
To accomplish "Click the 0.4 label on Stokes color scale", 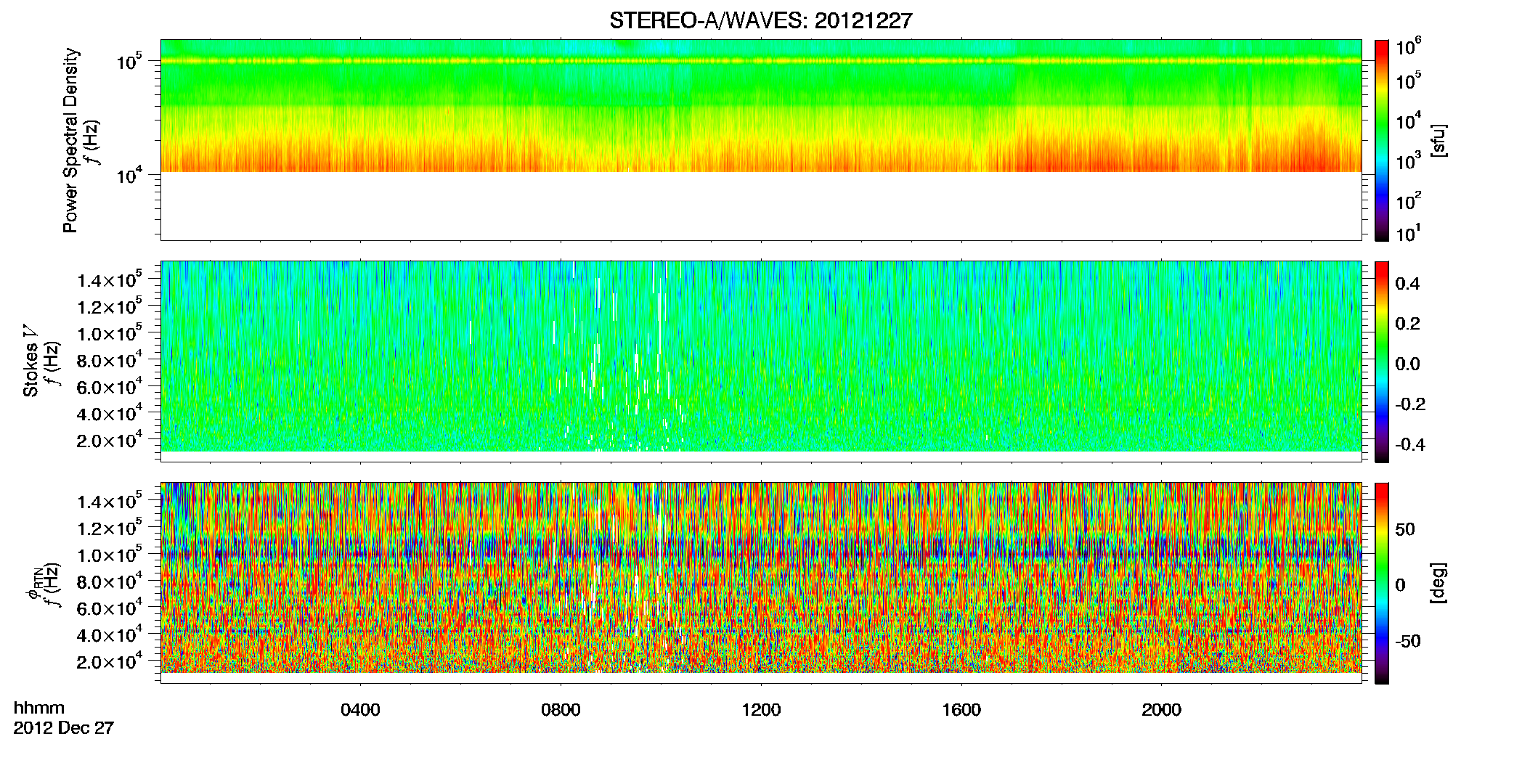I will [1407, 284].
